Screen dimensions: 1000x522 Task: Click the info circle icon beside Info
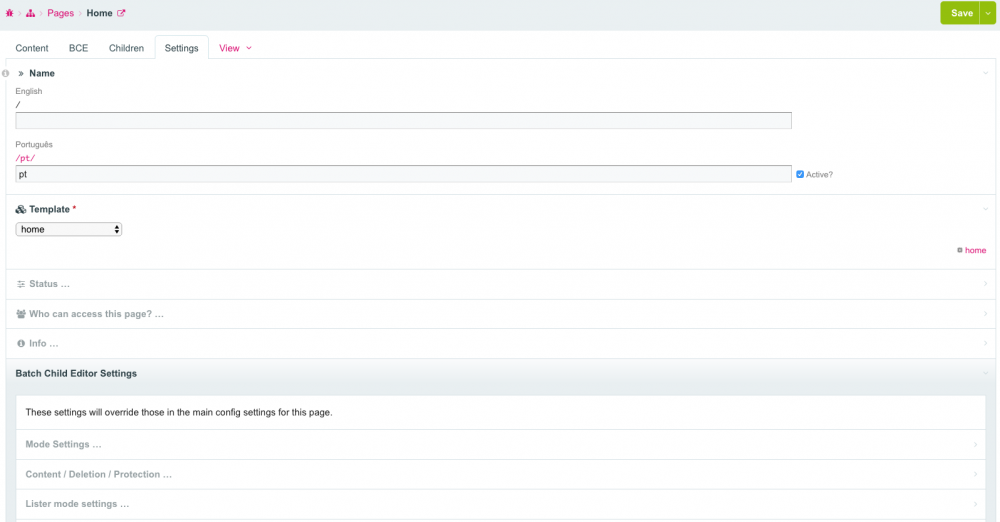coord(21,344)
